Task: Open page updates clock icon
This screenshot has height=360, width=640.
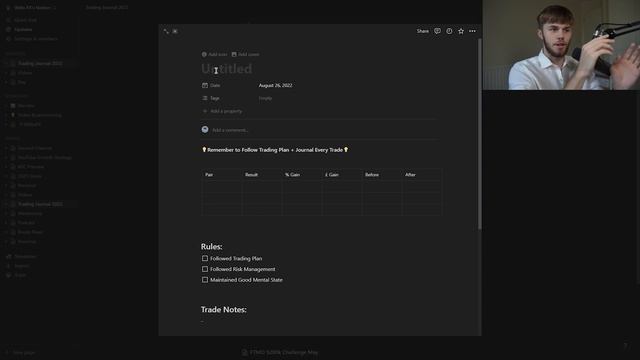Action: tap(449, 31)
